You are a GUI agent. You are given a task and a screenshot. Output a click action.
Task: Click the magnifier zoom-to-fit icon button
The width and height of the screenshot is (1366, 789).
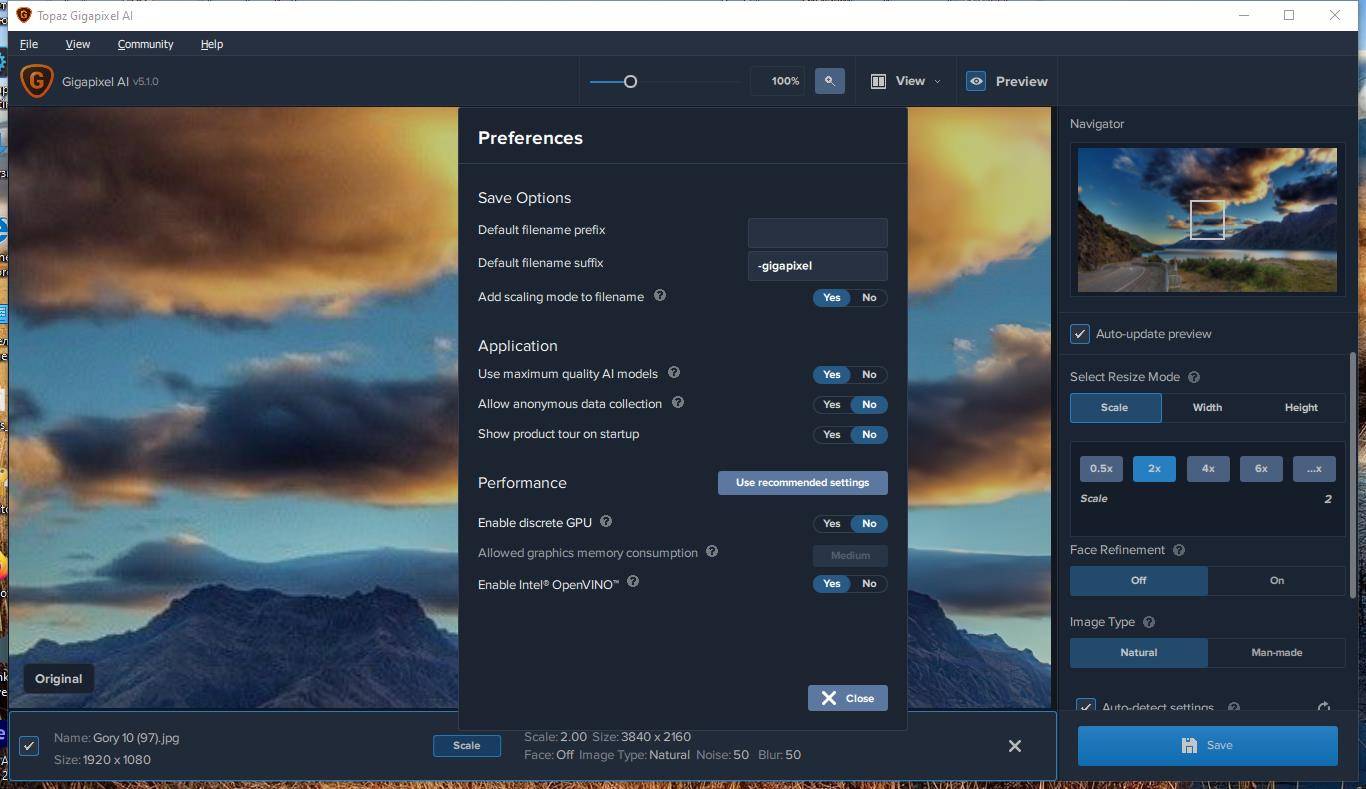pos(829,81)
